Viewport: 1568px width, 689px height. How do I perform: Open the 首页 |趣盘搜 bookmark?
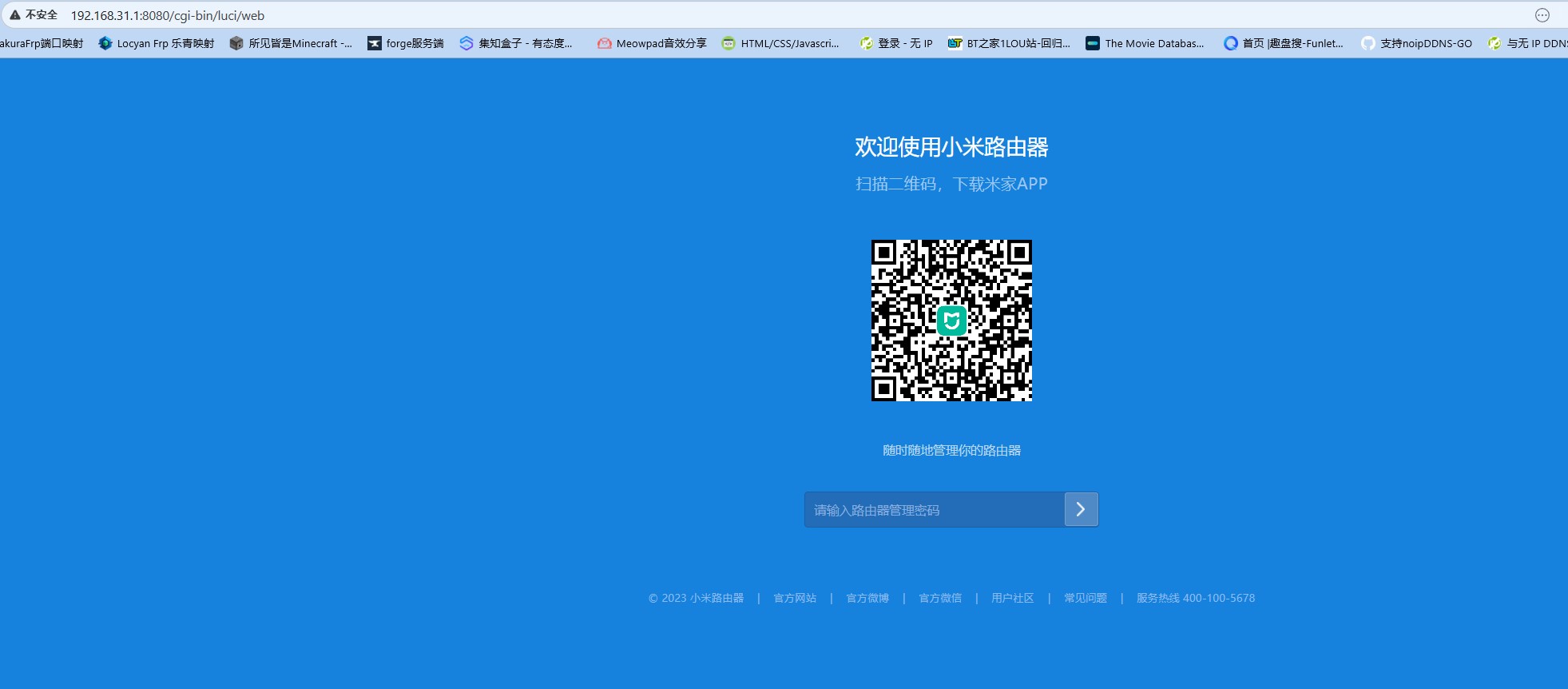tap(1284, 43)
